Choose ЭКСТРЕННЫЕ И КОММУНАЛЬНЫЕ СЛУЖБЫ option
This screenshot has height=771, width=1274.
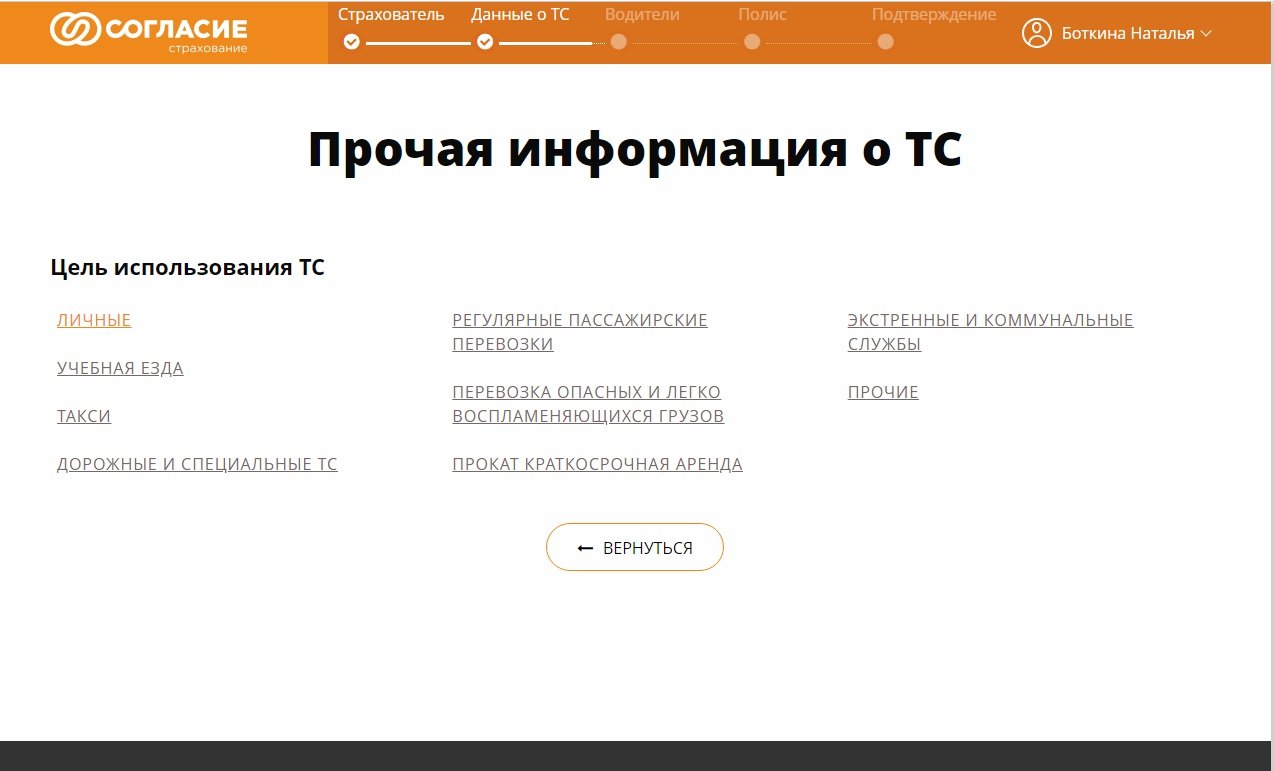click(989, 332)
